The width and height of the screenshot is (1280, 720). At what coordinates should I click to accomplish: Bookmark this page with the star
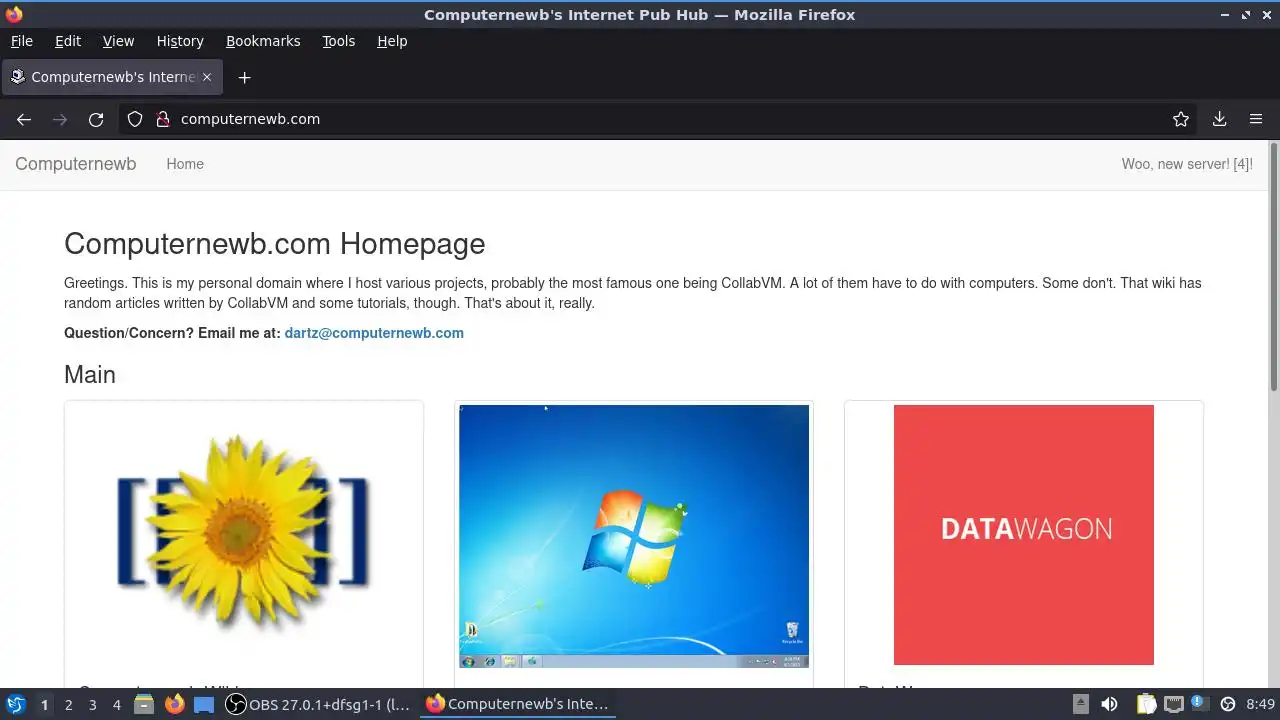click(x=1181, y=119)
